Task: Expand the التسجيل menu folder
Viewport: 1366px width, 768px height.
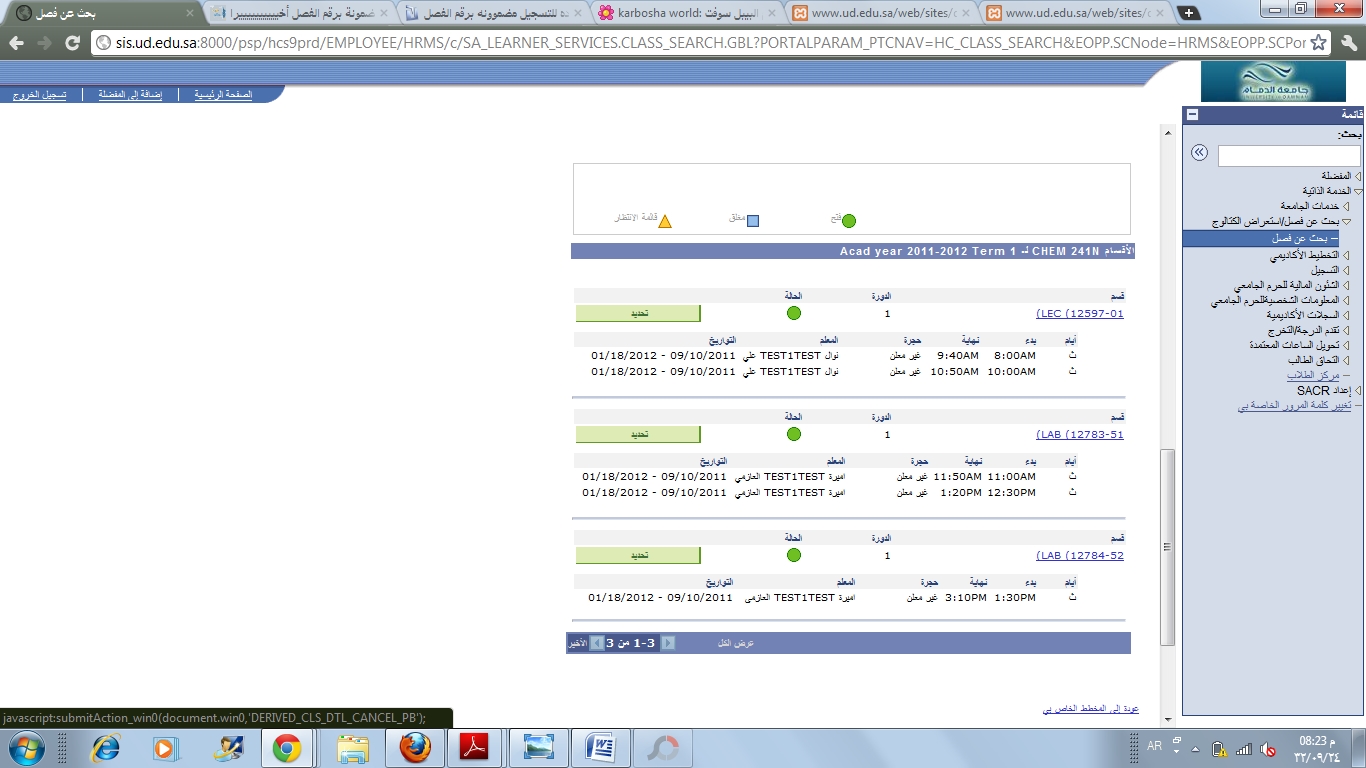Action: pyautogui.click(x=1345, y=270)
